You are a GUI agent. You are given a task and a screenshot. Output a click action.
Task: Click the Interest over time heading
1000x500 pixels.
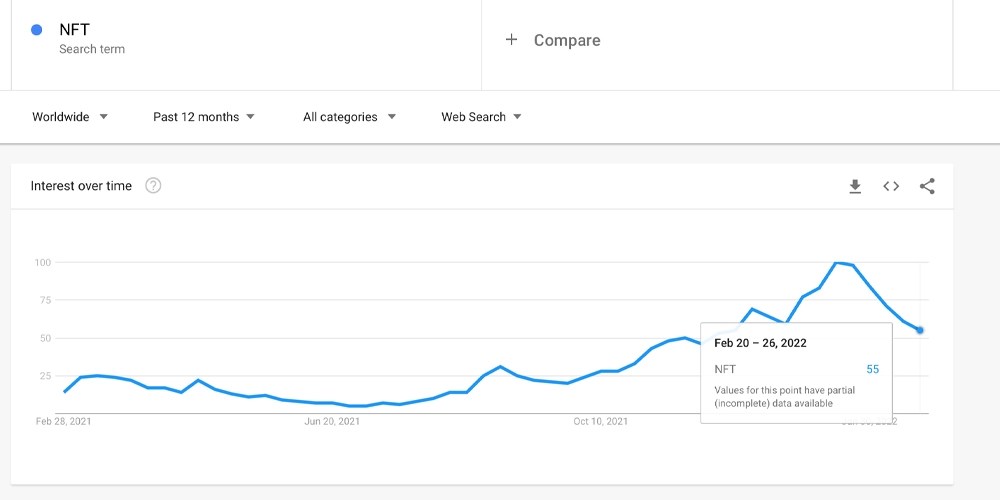tap(81, 186)
